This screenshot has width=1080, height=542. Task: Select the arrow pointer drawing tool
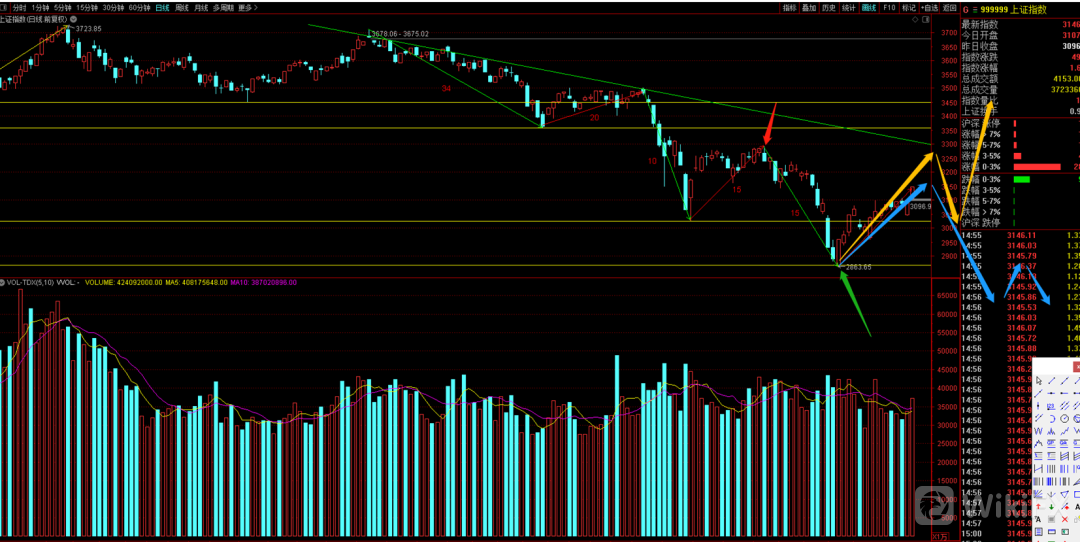[1041, 381]
